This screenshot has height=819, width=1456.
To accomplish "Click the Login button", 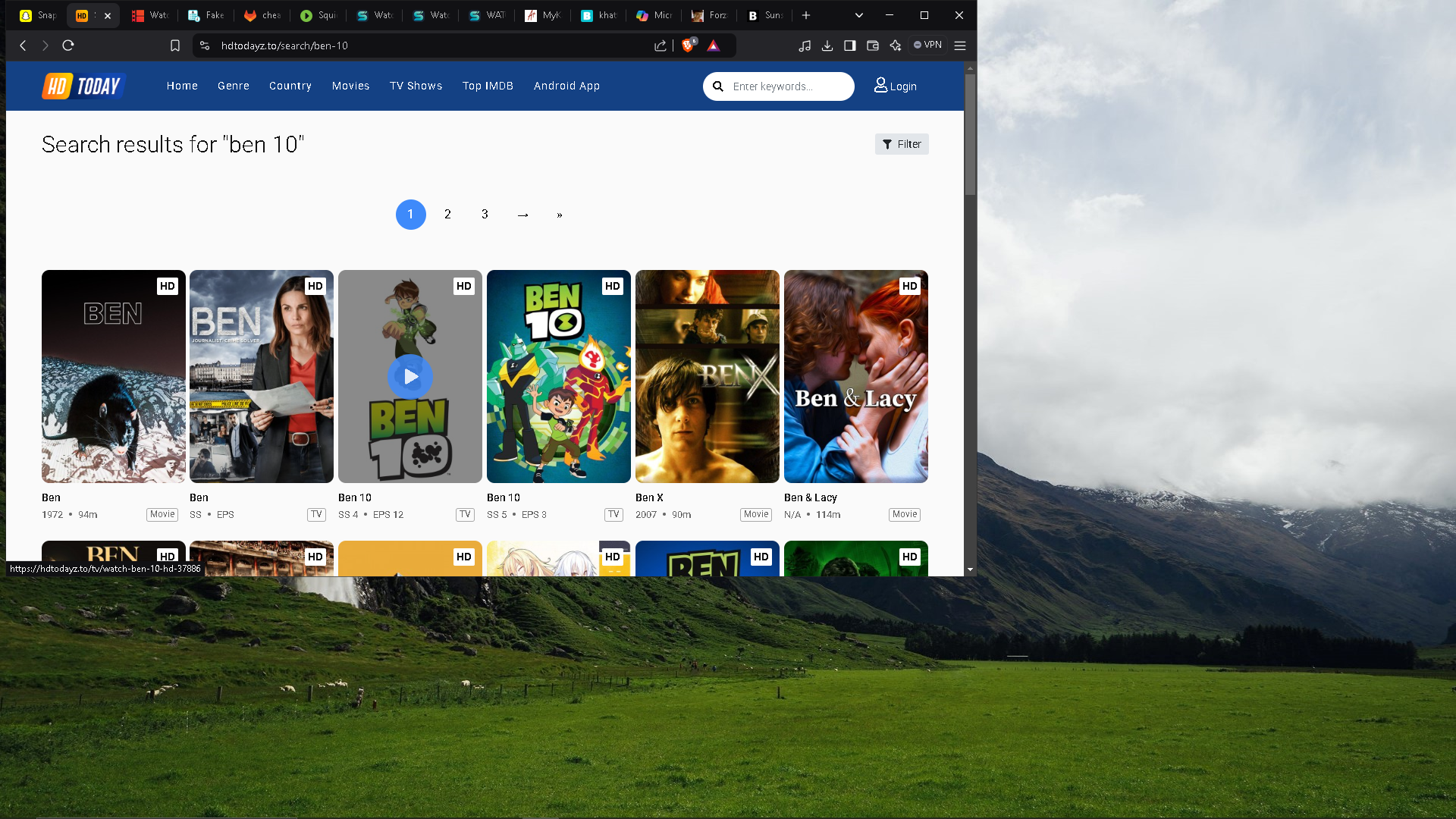I will click(x=896, y=86).
